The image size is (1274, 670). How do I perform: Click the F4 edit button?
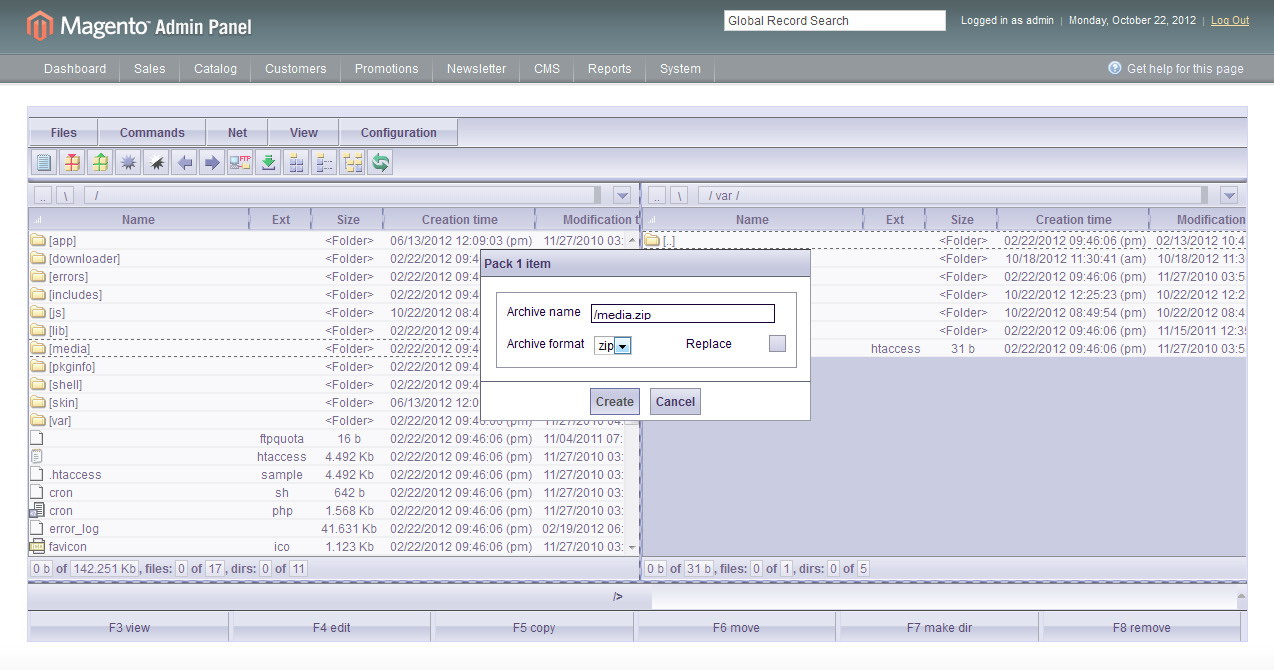(331, 627)
